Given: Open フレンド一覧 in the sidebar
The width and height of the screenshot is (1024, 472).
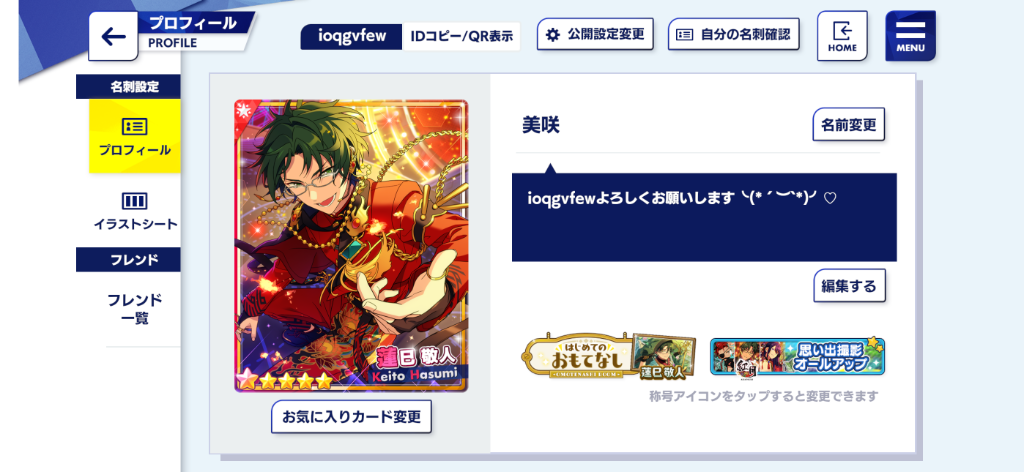Looking at the screenshot, I should click(x=135, y=309).
